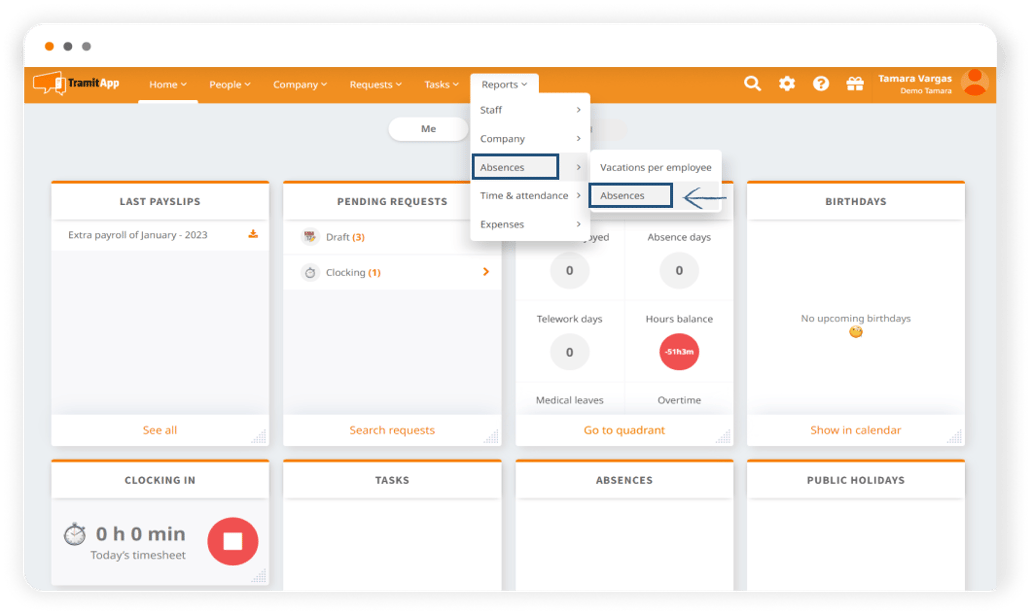Click the red hours balance badge
This screenshot has width=1032, height=615.
coord(679,352)
